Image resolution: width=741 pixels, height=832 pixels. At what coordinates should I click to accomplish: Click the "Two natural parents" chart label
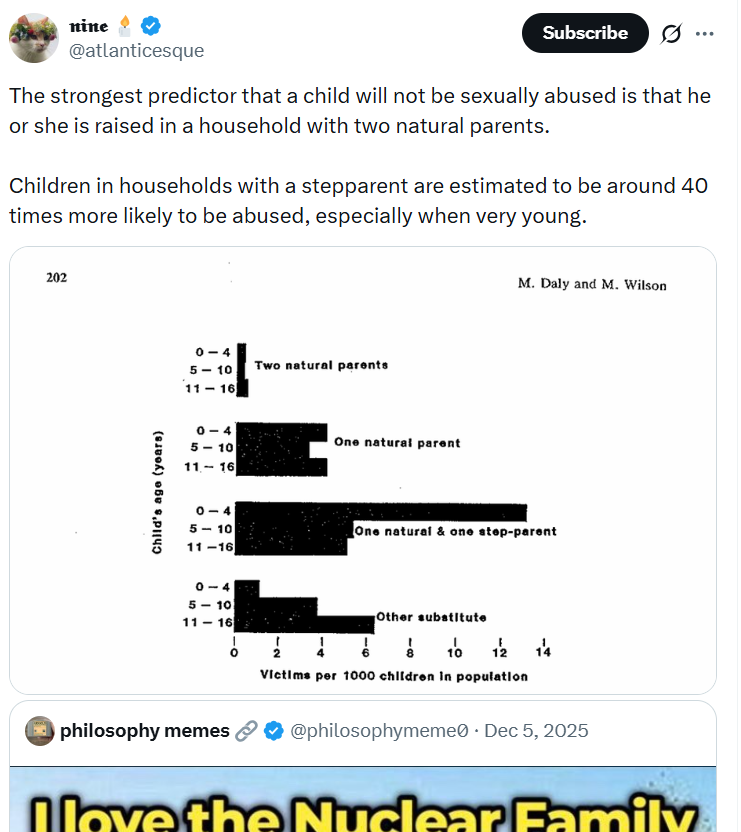click(x=321, y=365)
